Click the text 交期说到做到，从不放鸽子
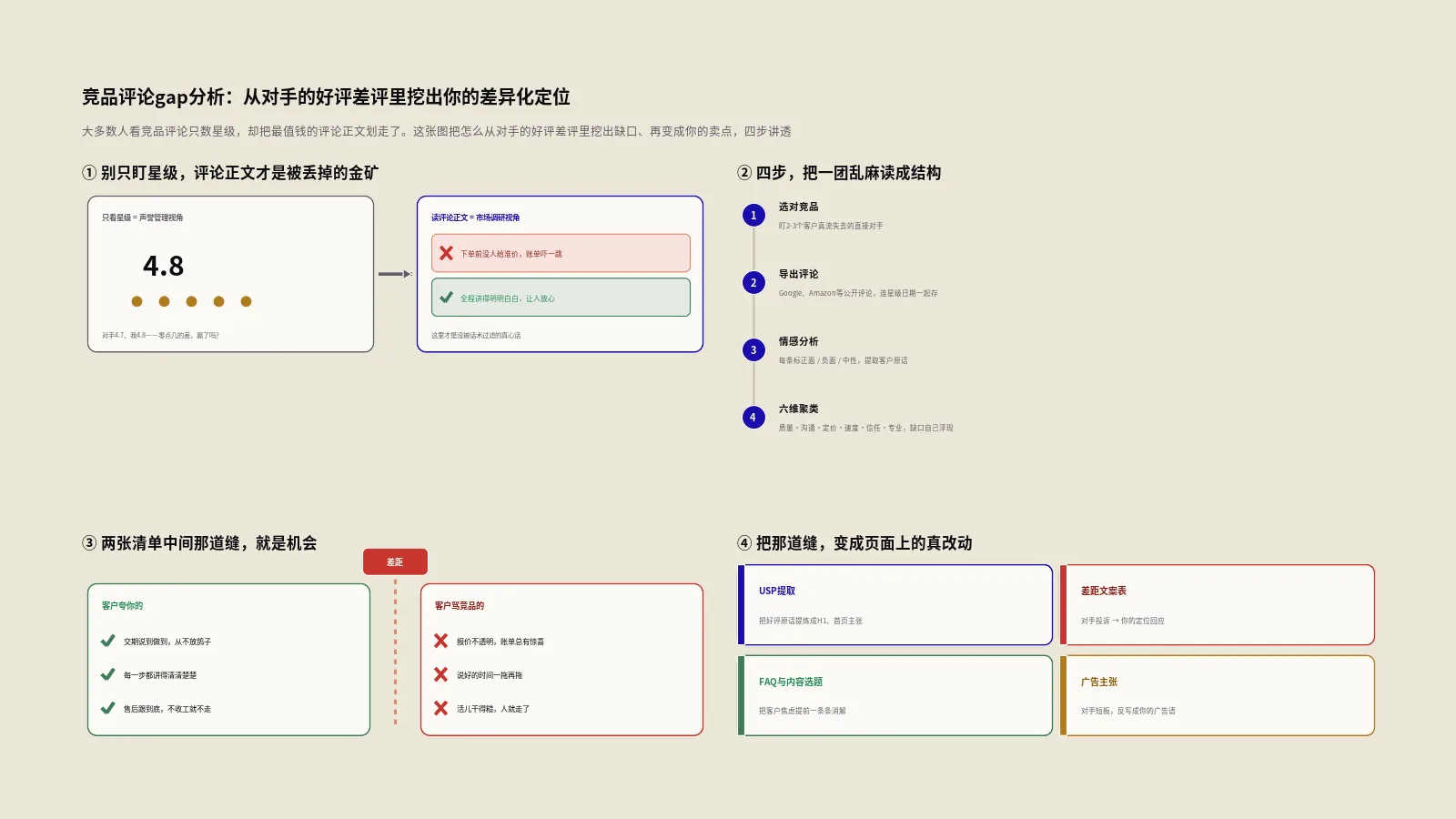This screenshot has height=819, width=1456. click(167, 642)
